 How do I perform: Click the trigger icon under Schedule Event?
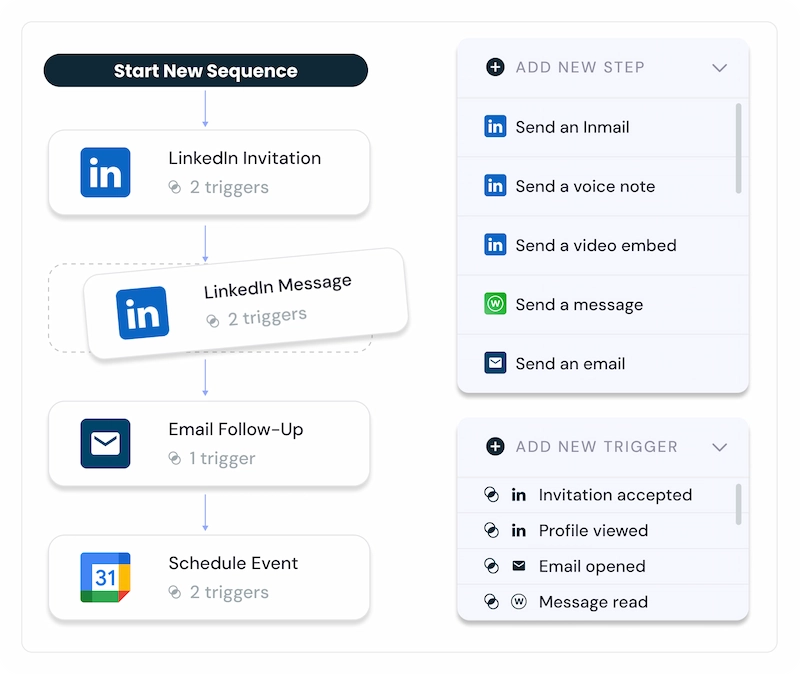[174, 592]
